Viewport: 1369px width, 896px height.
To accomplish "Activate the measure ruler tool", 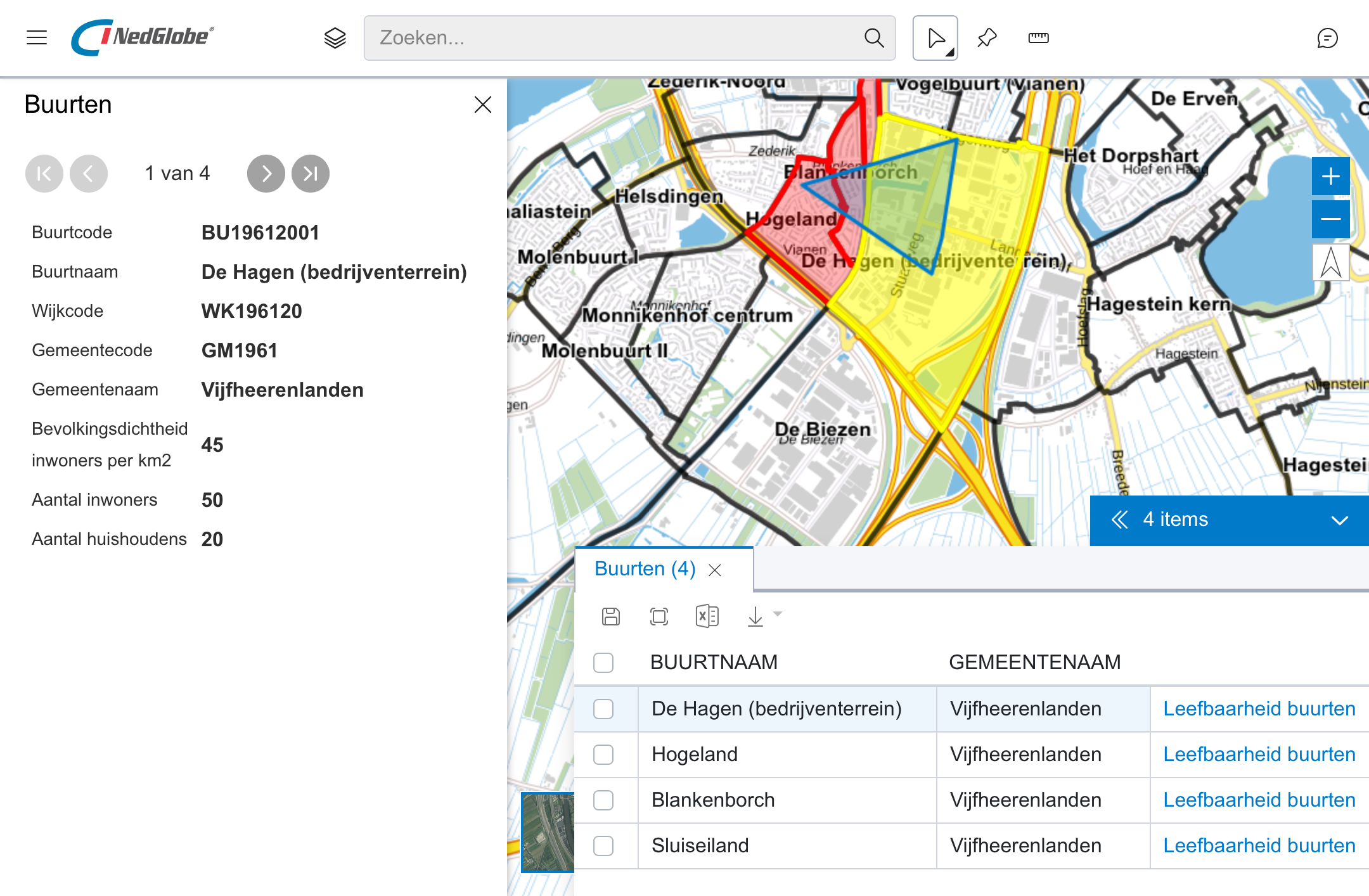I will 1038,38.
